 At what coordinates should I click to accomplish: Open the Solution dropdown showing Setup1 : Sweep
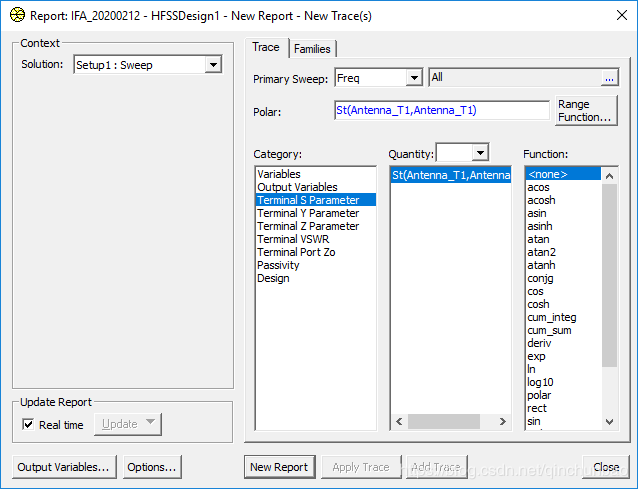(213, 65)
